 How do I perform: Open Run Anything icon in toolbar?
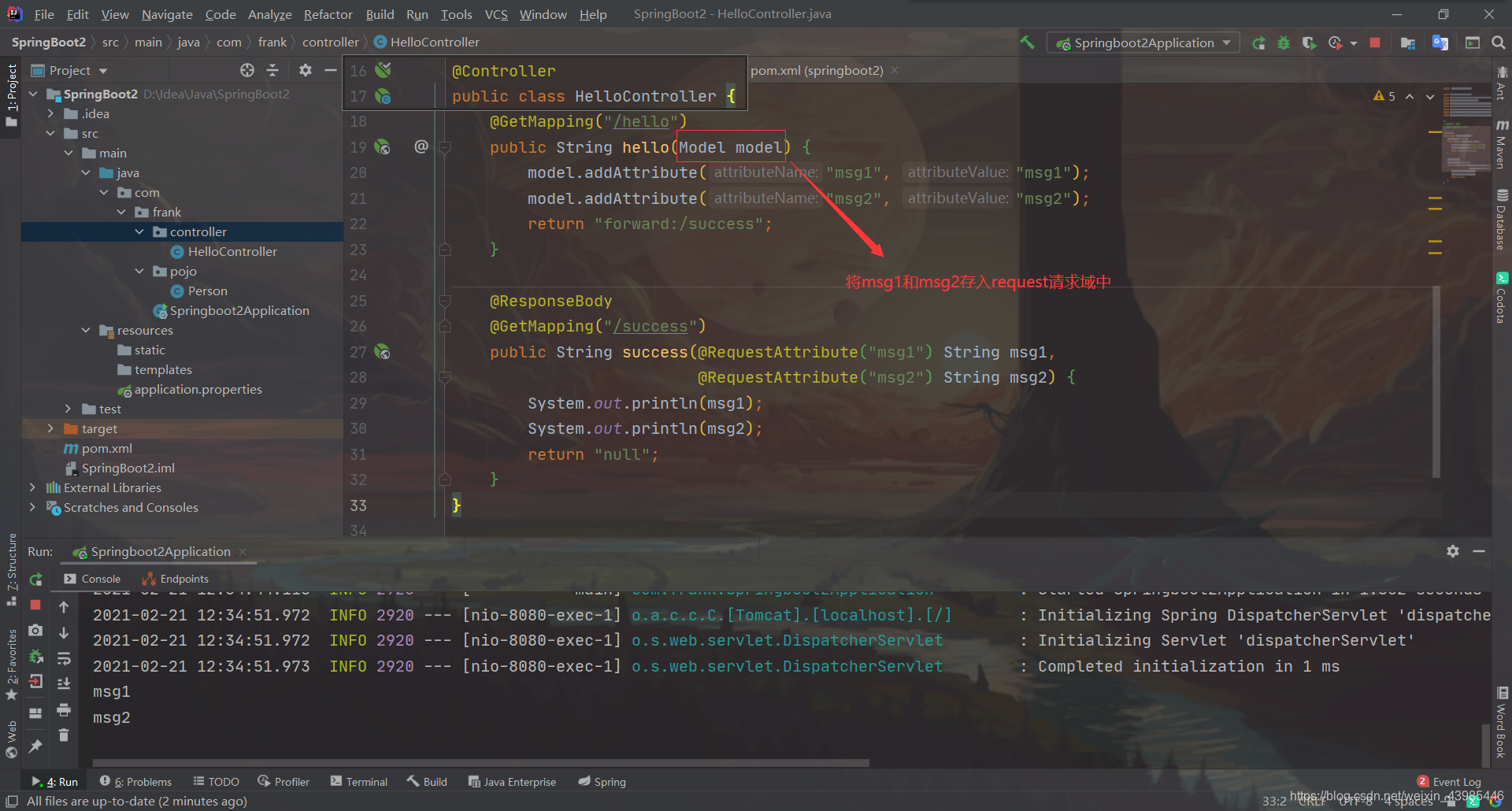tap(1473, 43)
